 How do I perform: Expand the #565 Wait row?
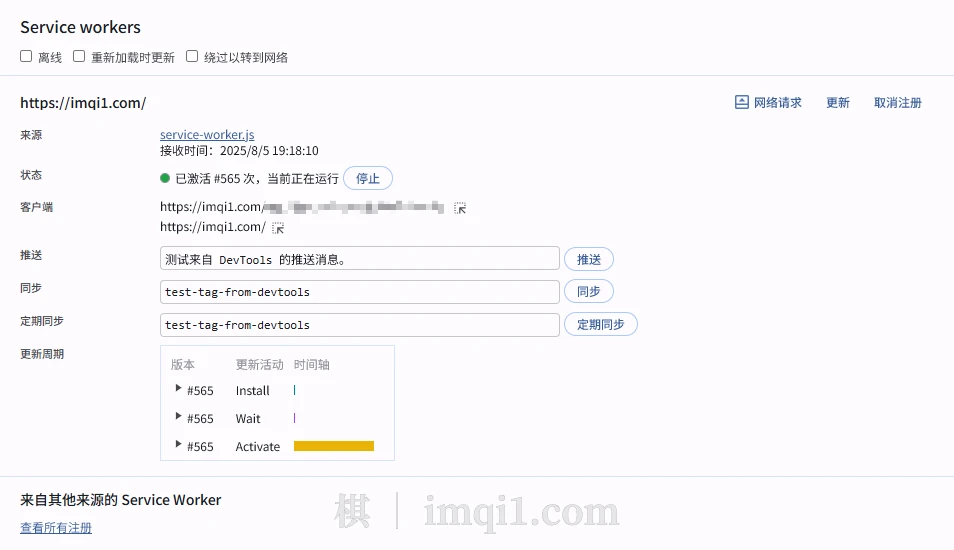tap(178, 417)
